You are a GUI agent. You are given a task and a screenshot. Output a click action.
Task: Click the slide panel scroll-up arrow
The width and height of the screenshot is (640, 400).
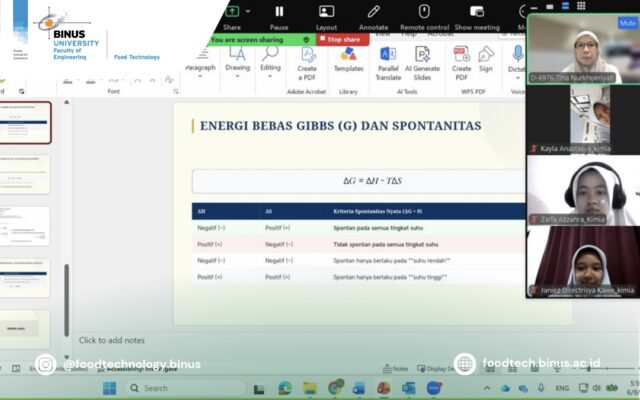(67, 102)
